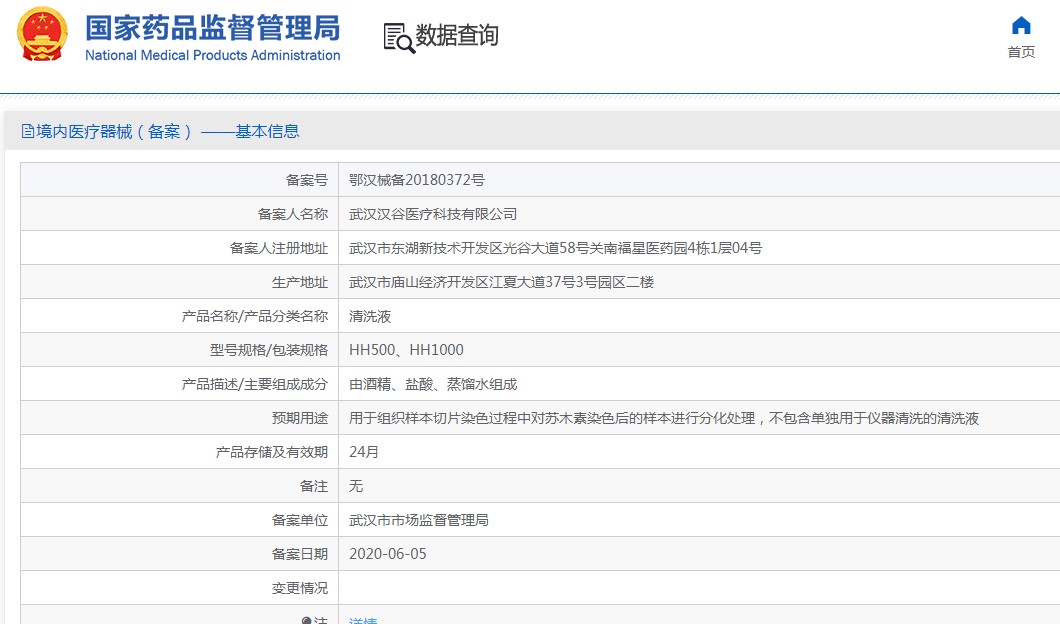Image resolution: width=1060 pixels, height=624 pixels.
Task: Select the company name 武汉汉谷医疗科技有限公司
Action: tap(433, 214)
